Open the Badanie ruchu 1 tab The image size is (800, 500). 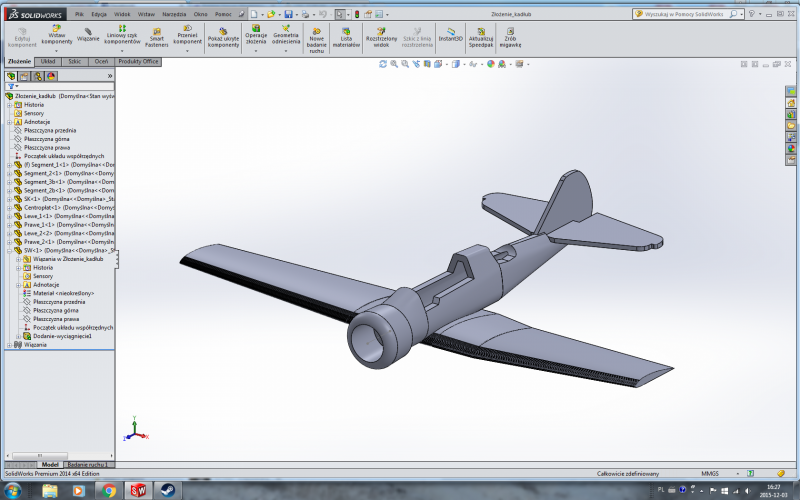point(90,465)
